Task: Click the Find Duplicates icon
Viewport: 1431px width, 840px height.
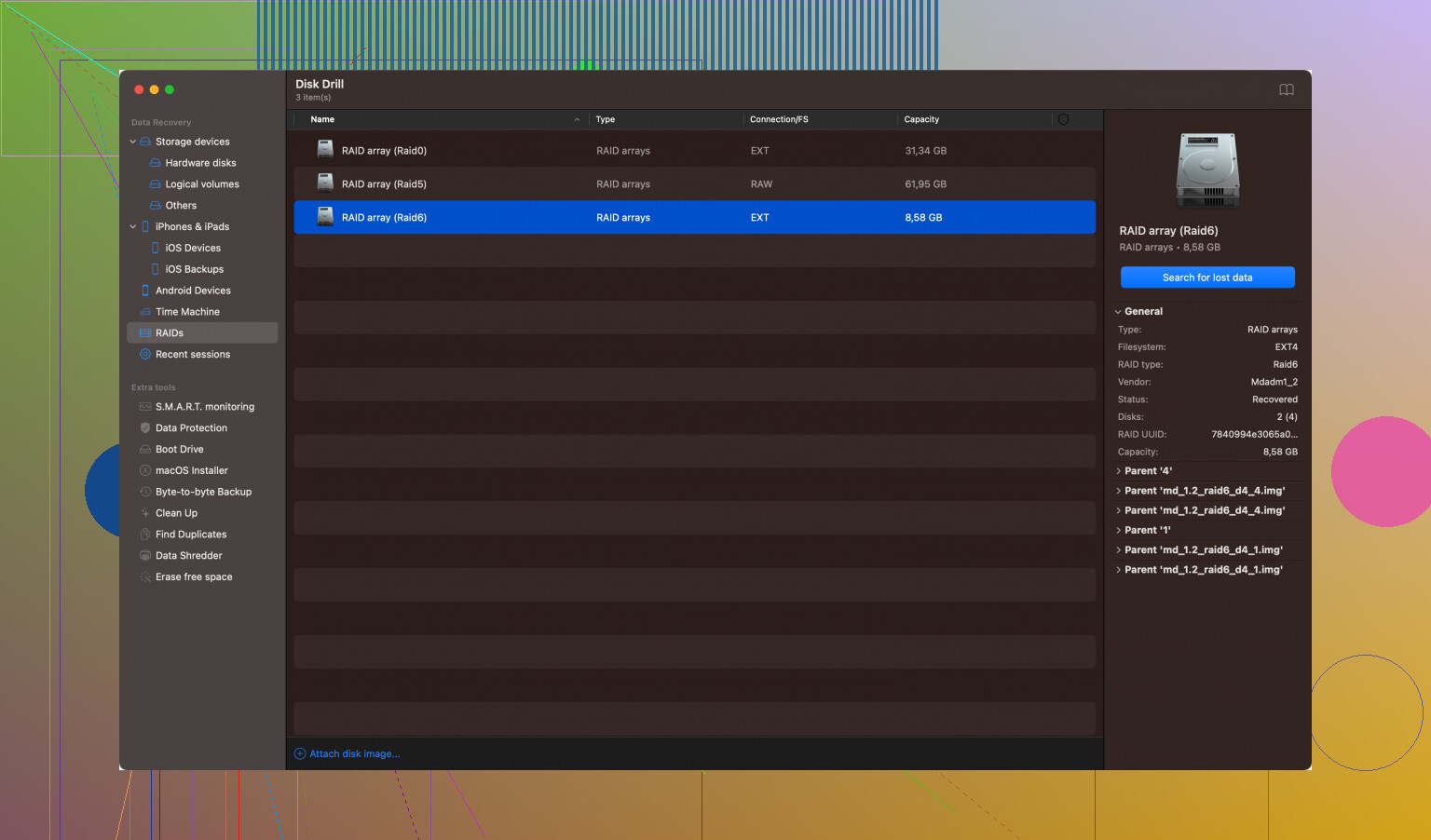Action: (x=145, y=535)
